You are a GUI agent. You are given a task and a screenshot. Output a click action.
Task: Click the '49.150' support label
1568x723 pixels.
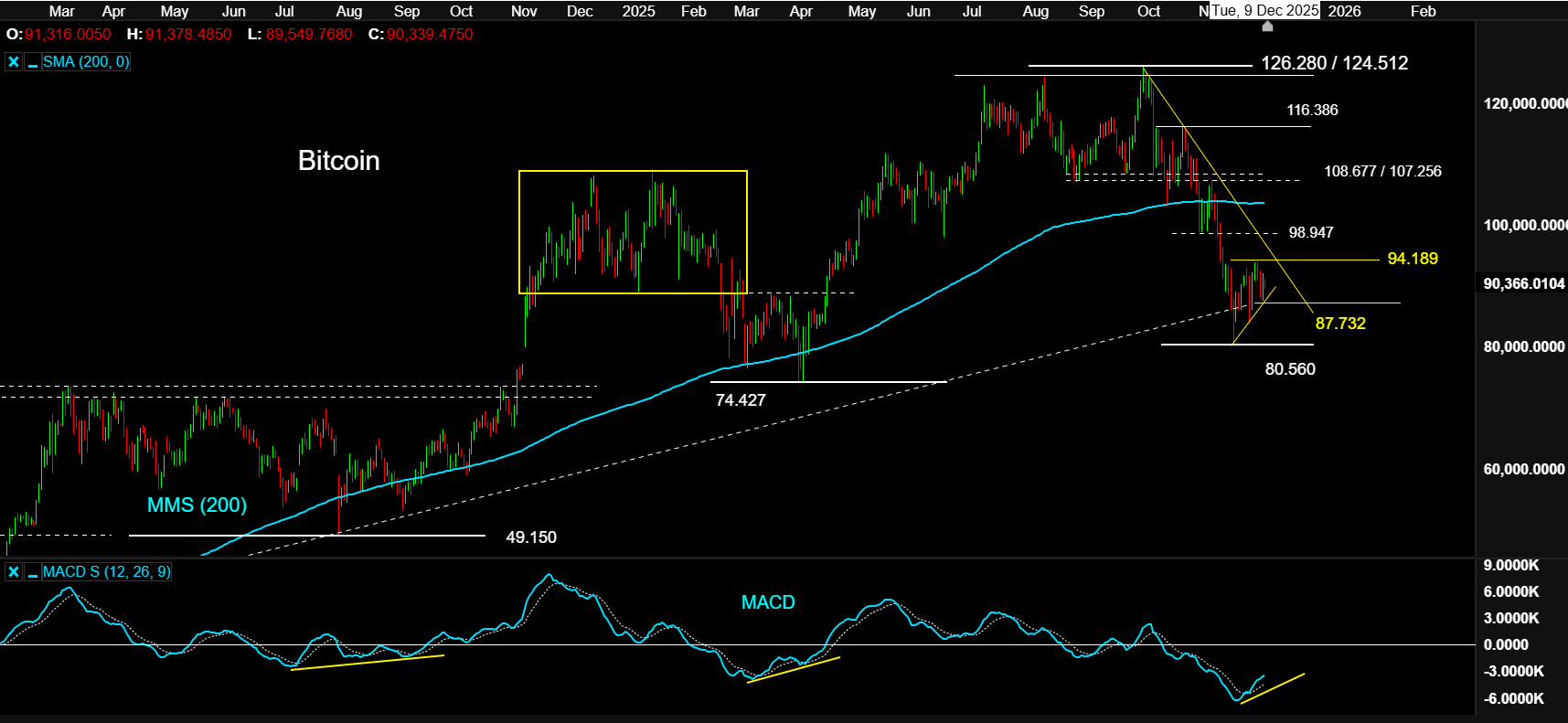tap(531, 537)
